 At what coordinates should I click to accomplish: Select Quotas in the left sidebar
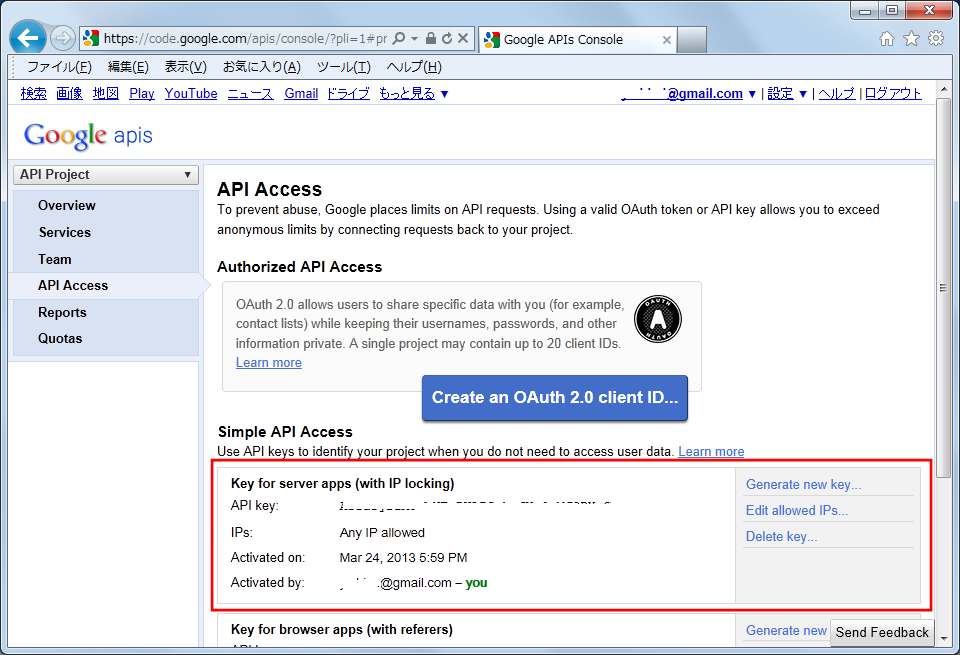[60, 339]
